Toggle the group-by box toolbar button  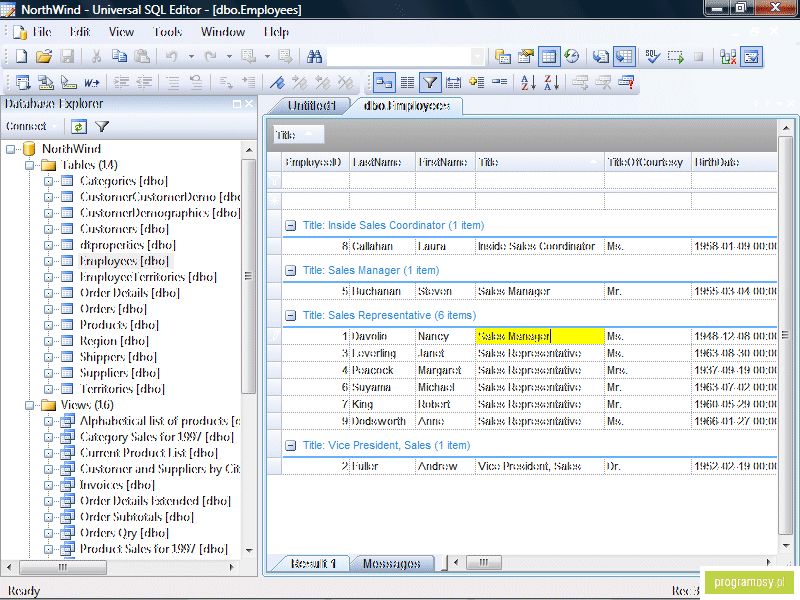click(384, 82)
